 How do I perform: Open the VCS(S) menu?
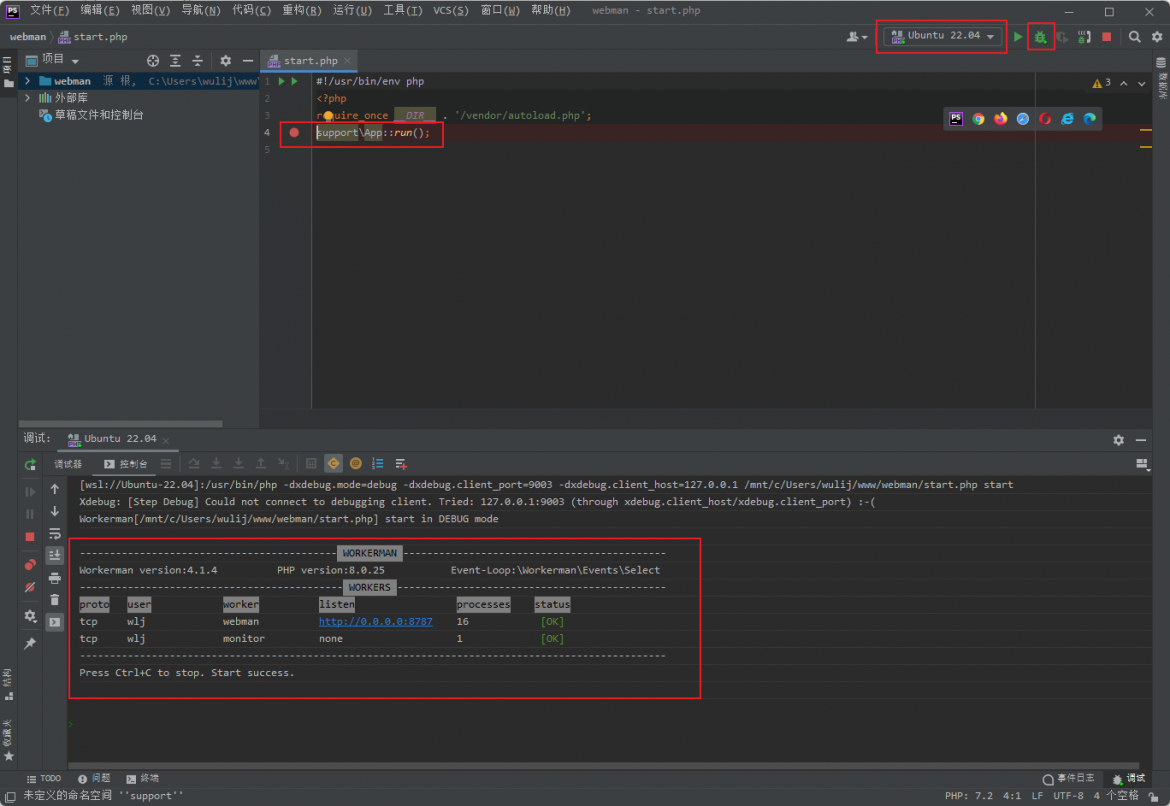coord(451,10)
